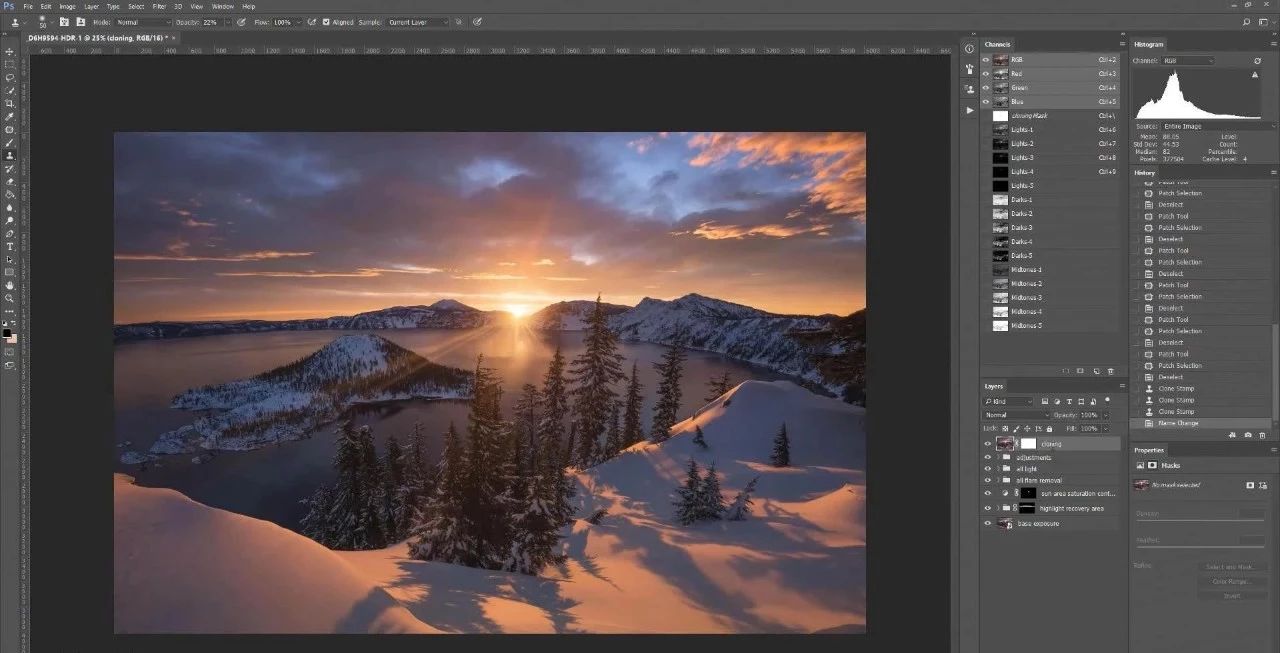The width and height of the screenshot is (1280, 653).
Task: Click the Select and Mask button
Action: [x=1231, y=567]
